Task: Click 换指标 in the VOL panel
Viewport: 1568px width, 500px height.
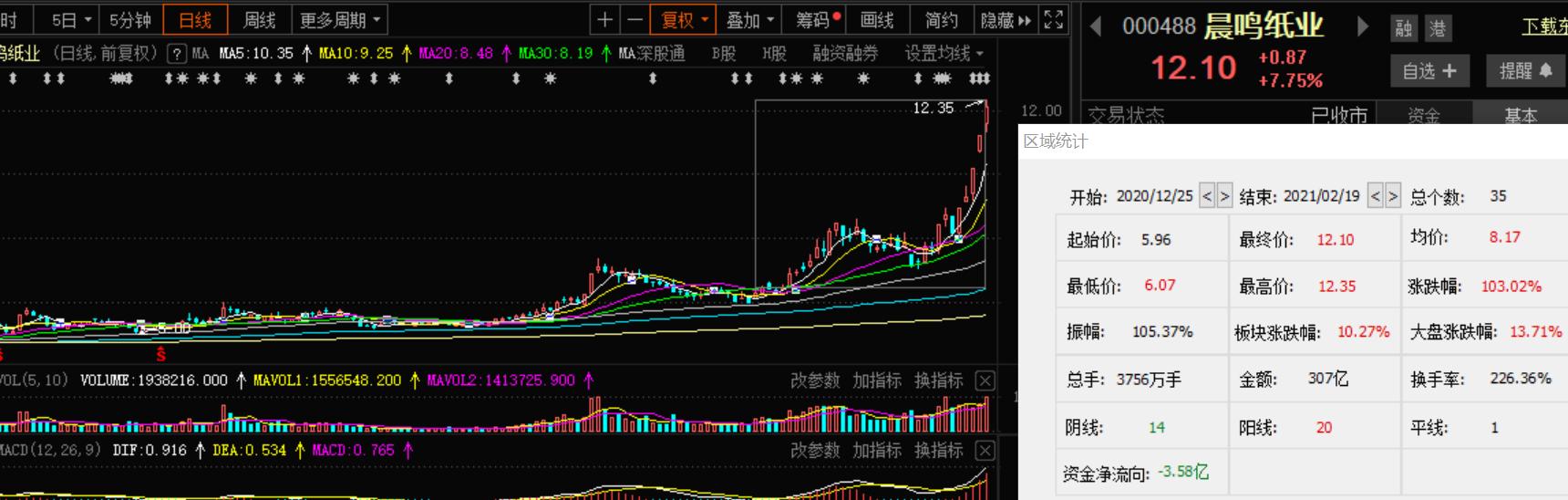Action: click(x=938, y=380)
